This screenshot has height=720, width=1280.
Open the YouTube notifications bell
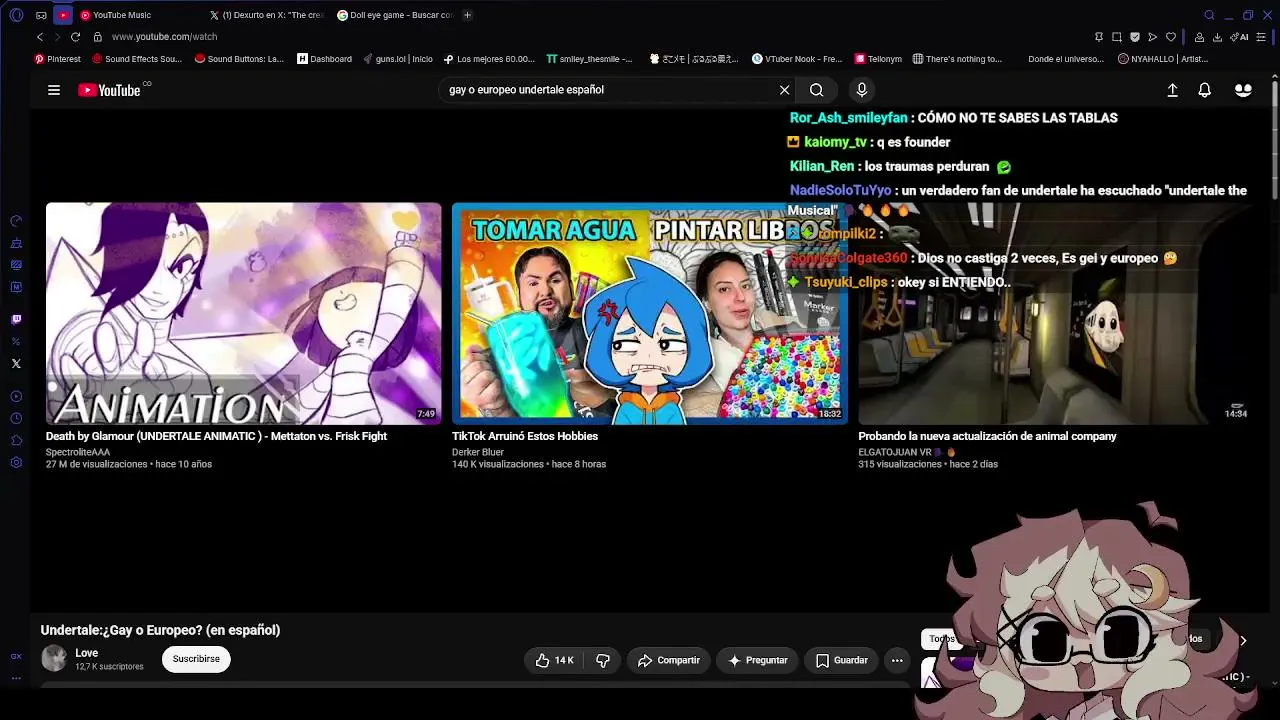pos(1205,90)
